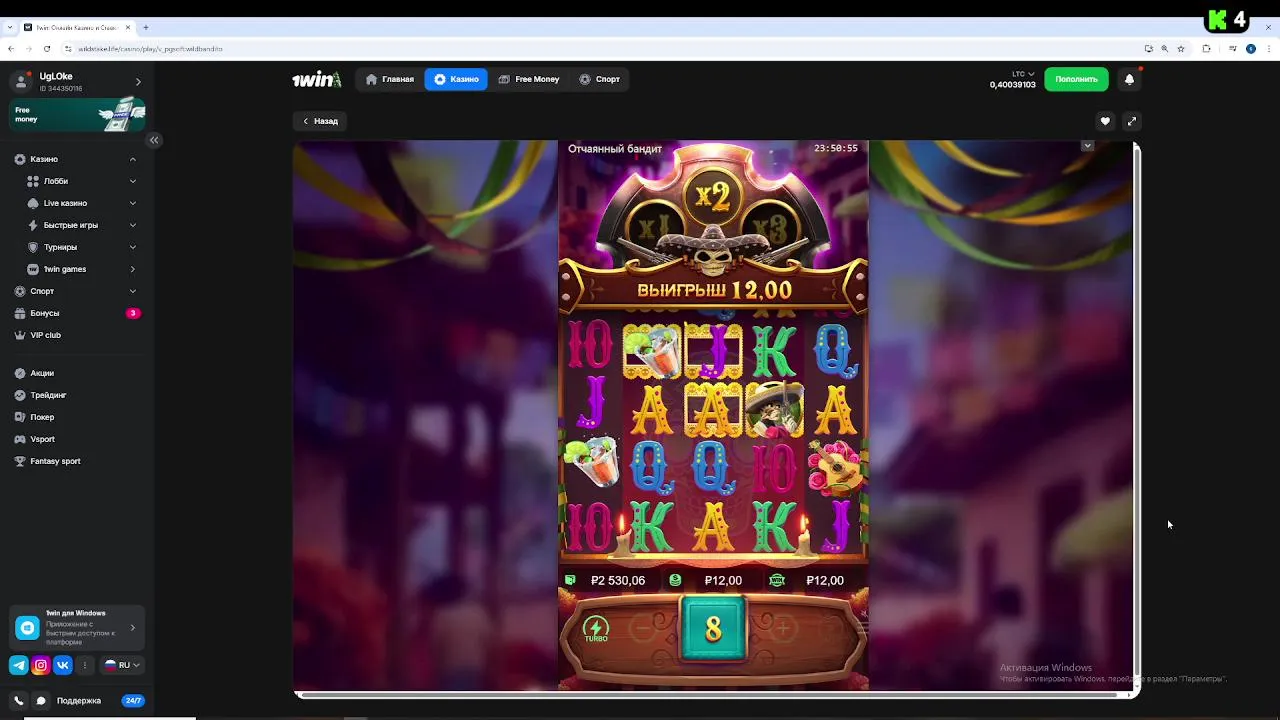Expand game to fullscreen
This screenshot has width=1280, height=720.
tap(1131, 121)
